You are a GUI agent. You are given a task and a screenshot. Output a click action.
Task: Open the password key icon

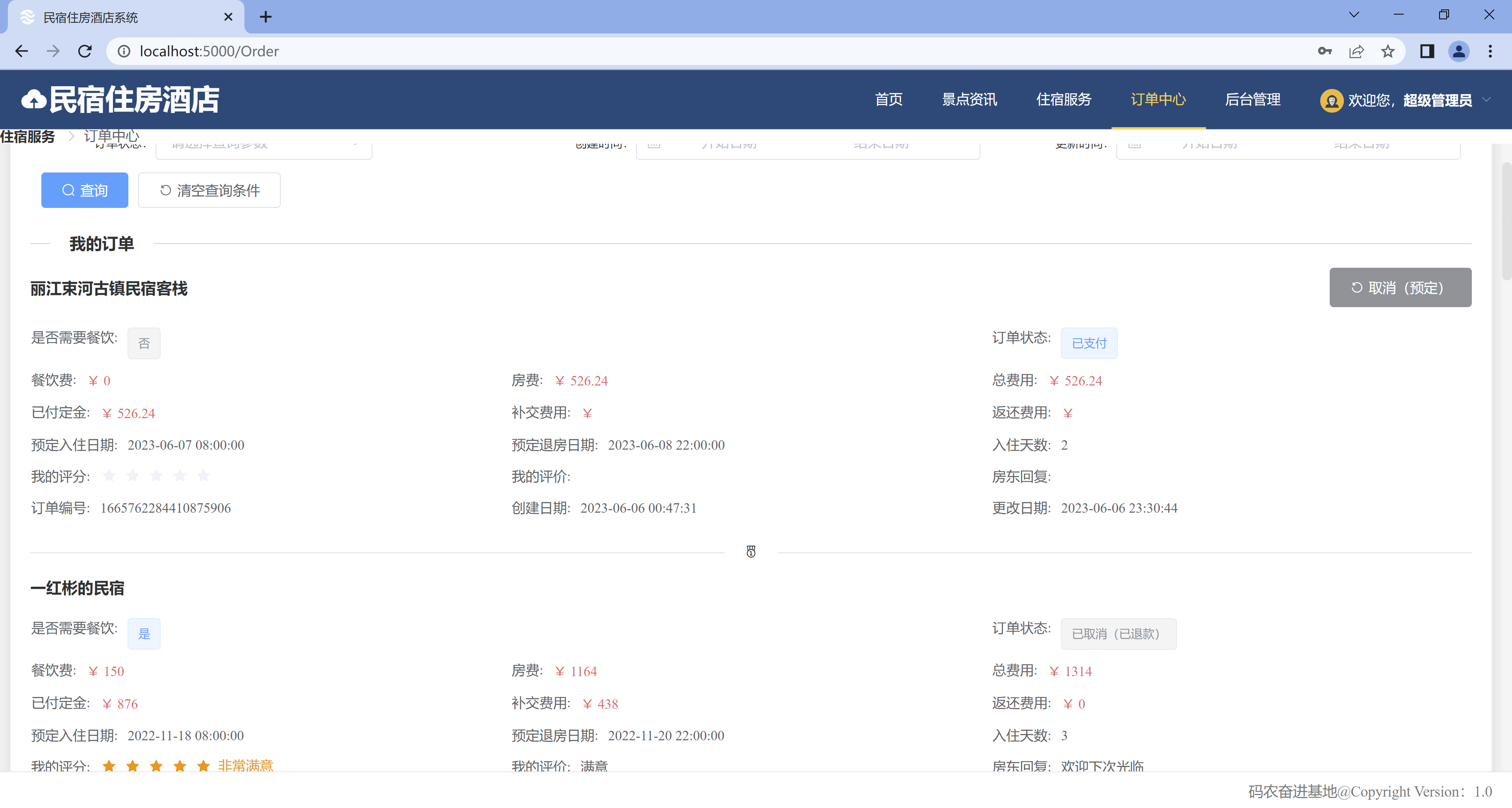pyautogui.click(x=1325, y=51)
